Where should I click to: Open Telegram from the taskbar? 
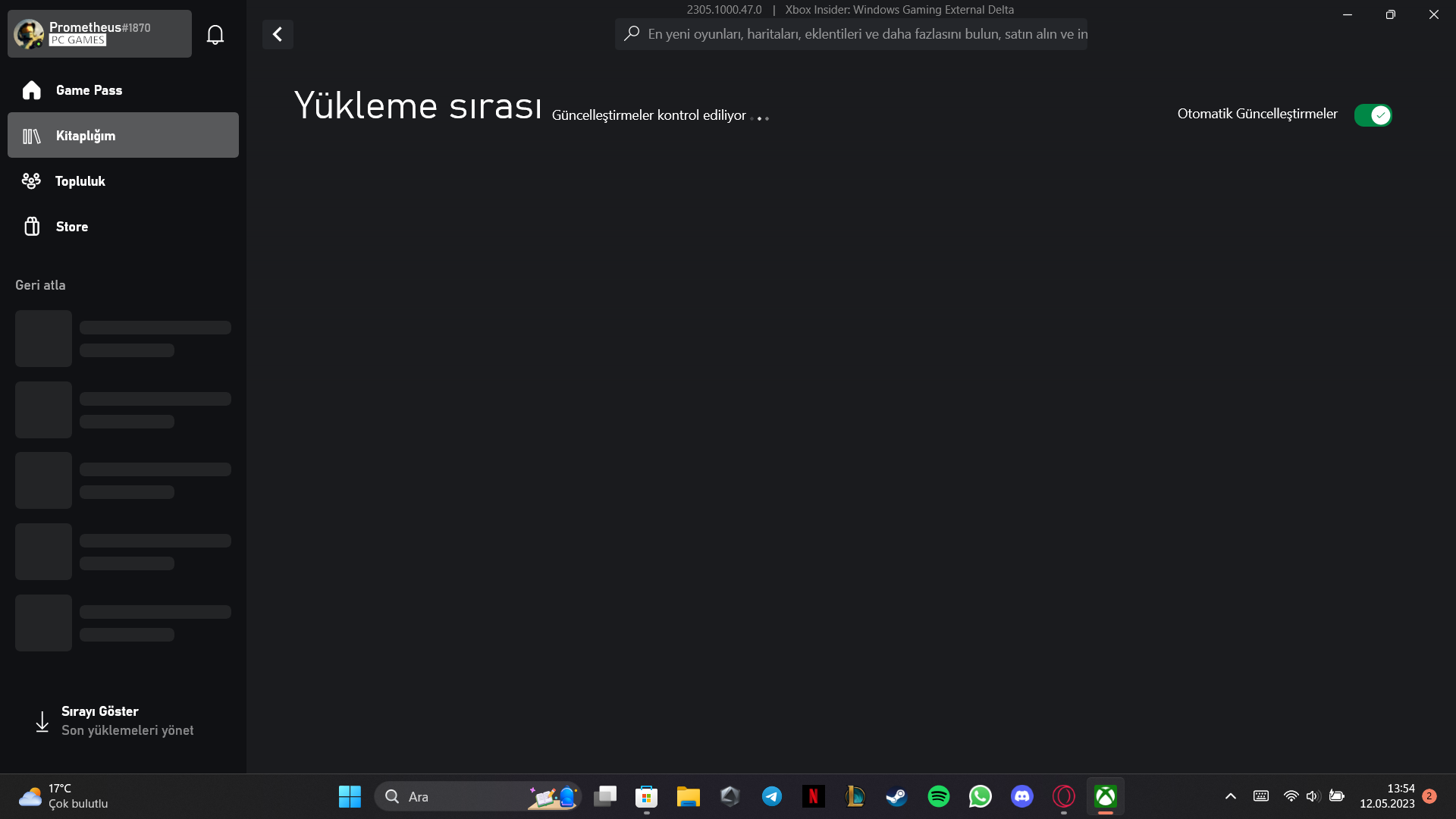pyautogui.click(x=772, y=796)
